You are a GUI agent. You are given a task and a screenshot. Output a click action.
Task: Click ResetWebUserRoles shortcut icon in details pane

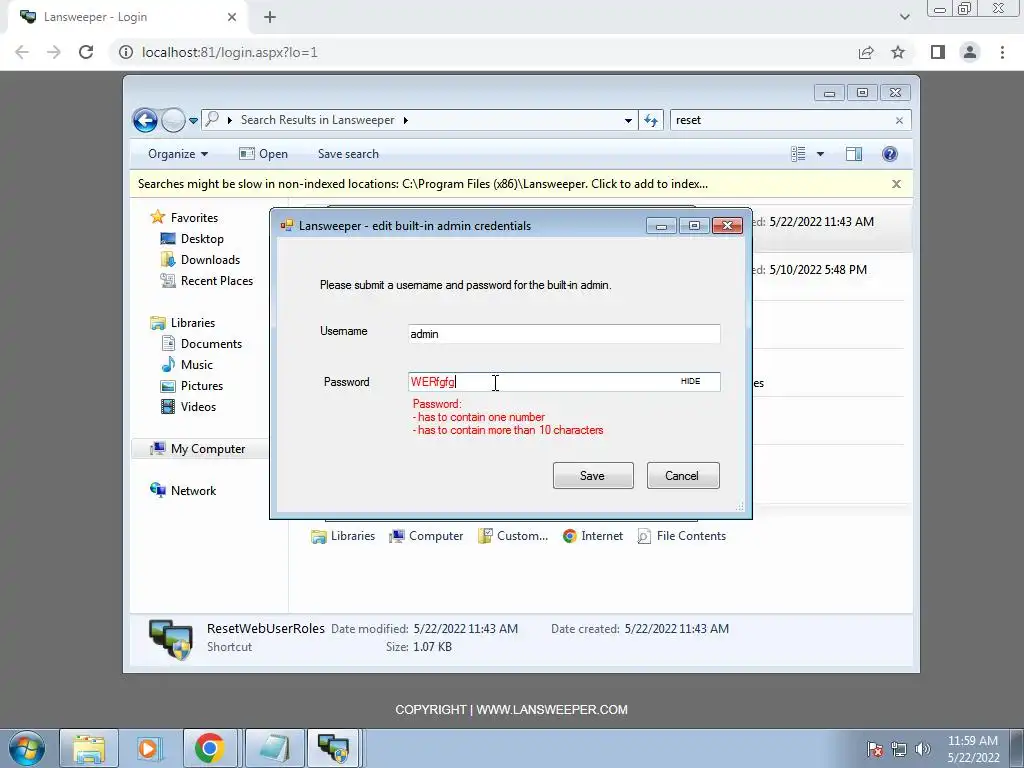tap(170, 639)
